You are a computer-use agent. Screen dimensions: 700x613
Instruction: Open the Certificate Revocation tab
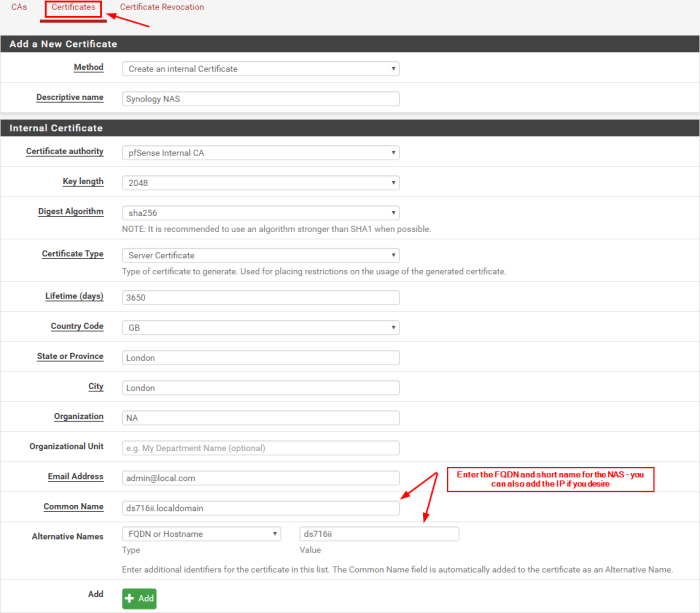[161, 8]
